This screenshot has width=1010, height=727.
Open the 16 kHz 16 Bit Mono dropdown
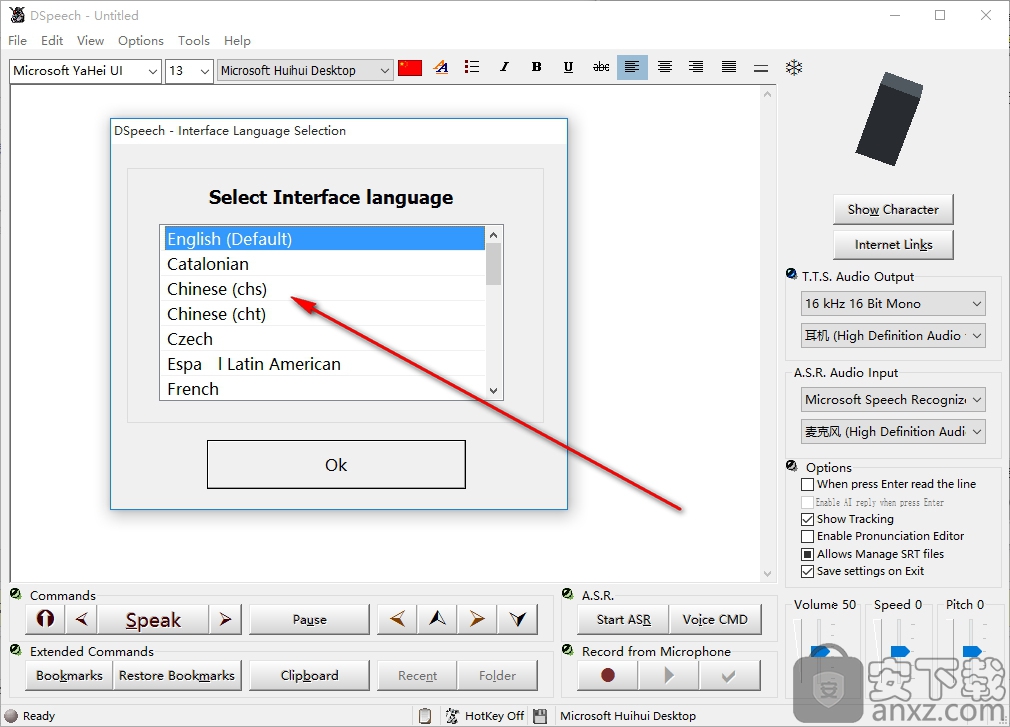click(x=893, y=303)
